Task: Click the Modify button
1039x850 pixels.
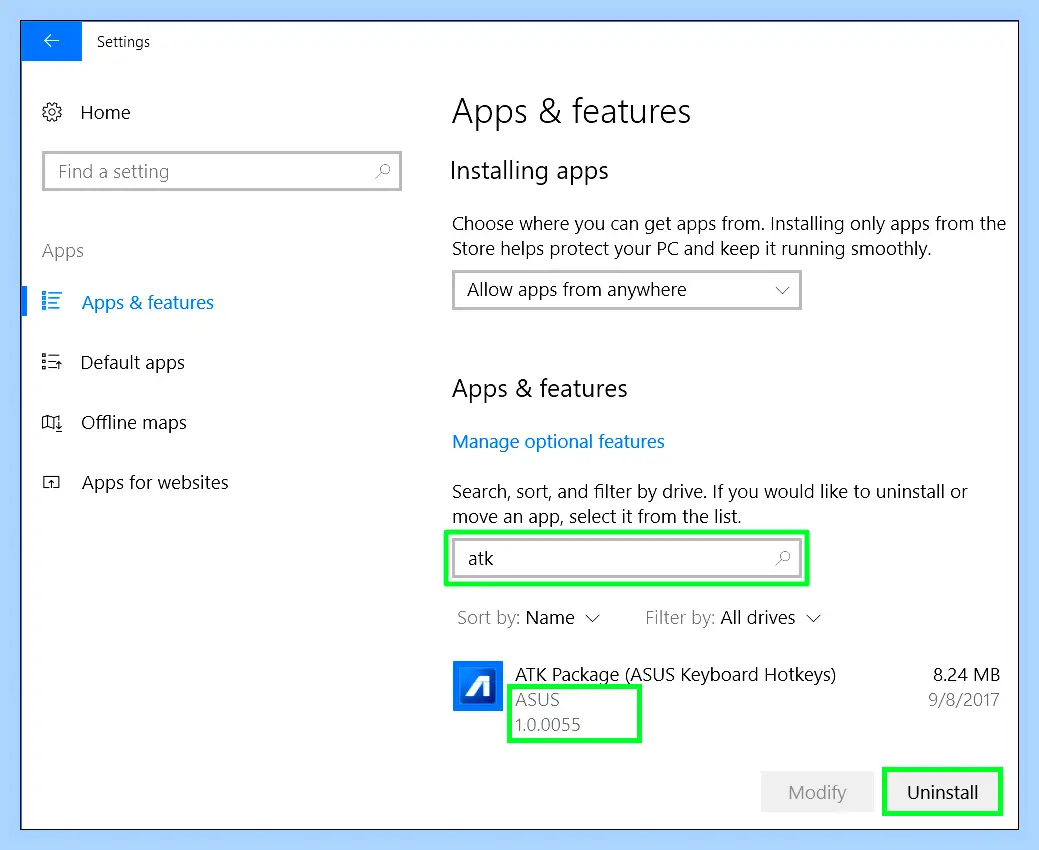Action: coord(817,792)
